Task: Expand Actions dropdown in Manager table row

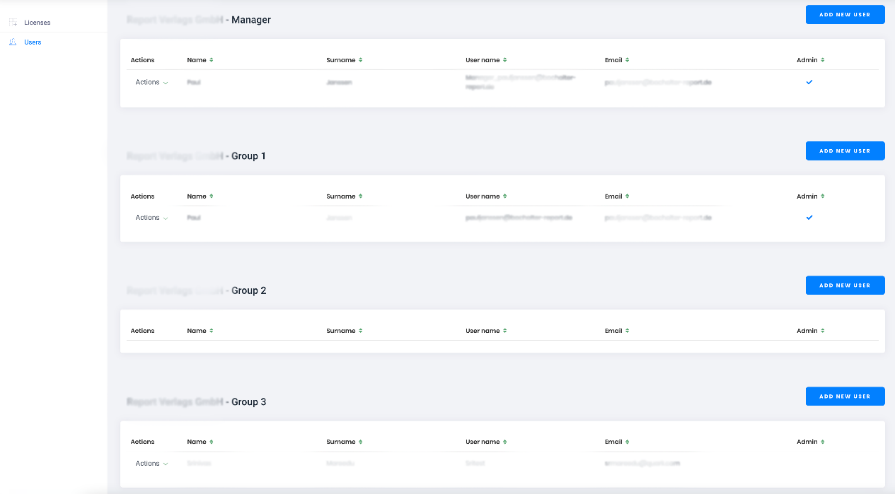Action: tap(151, 82)
